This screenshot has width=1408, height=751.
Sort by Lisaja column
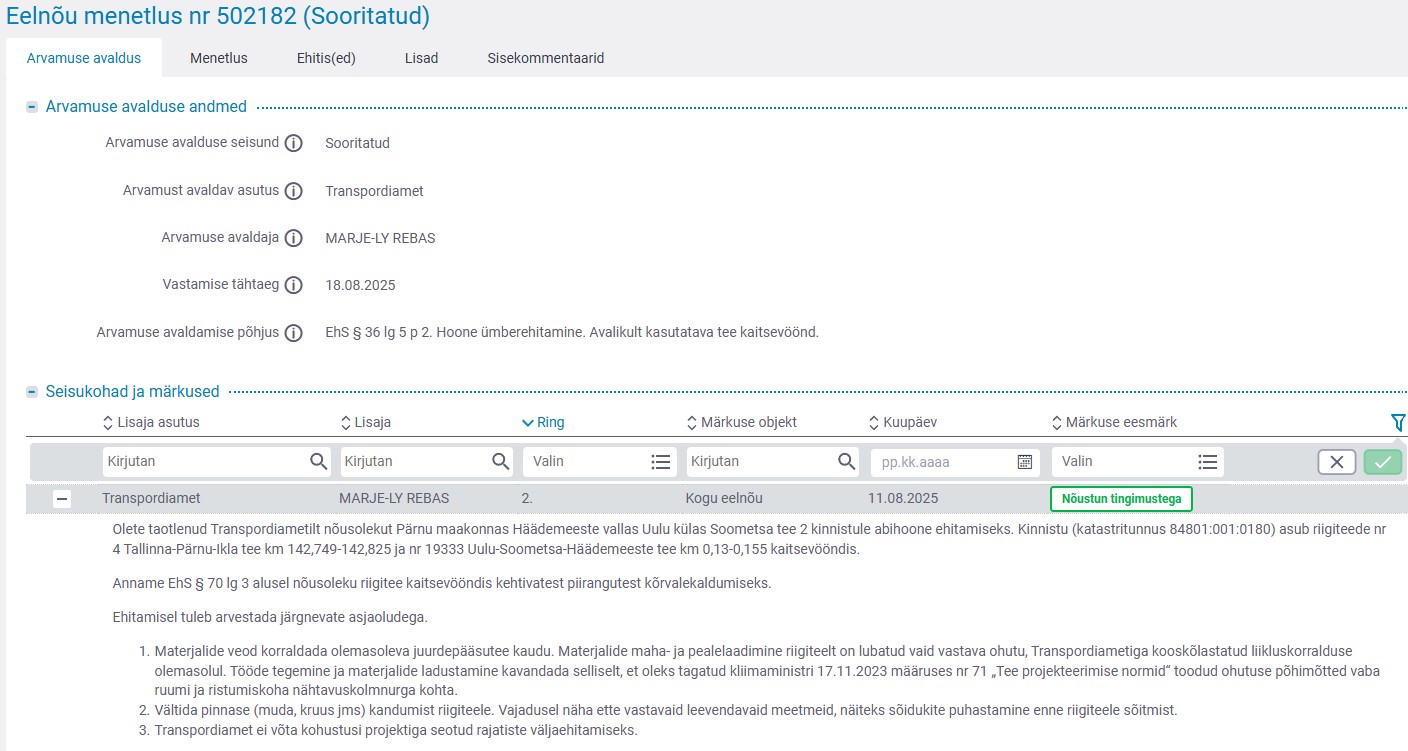366,422
